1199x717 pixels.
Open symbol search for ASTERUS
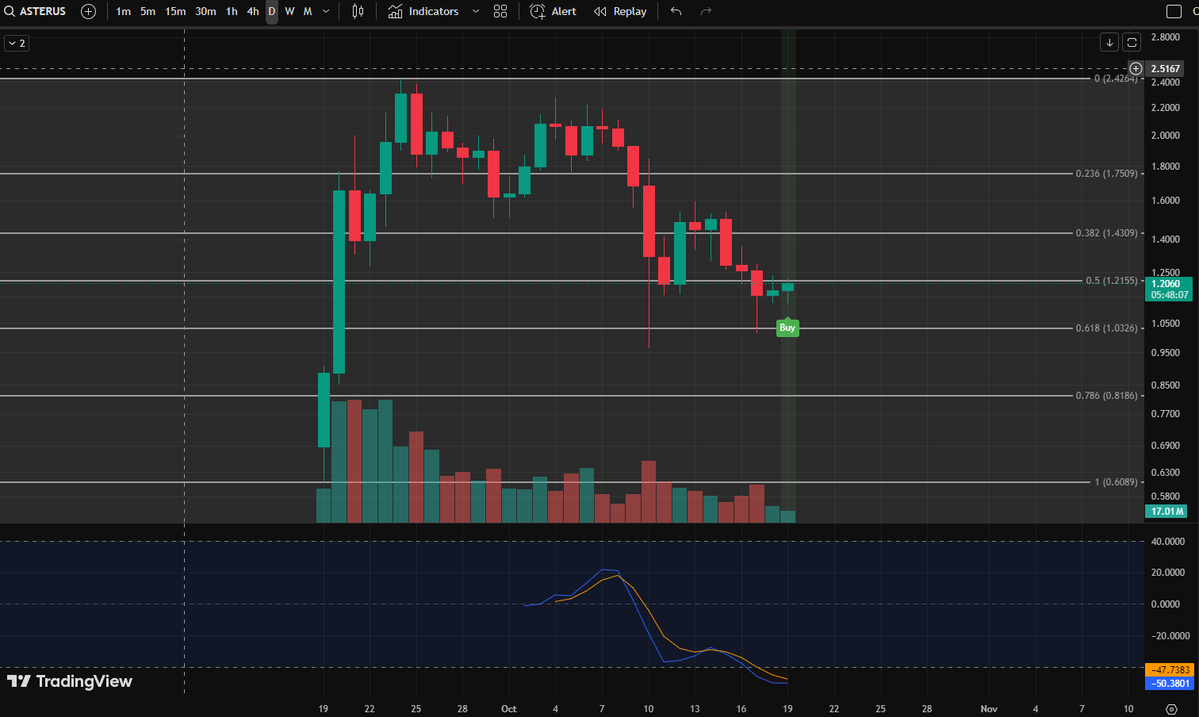(x=35, y=11)
